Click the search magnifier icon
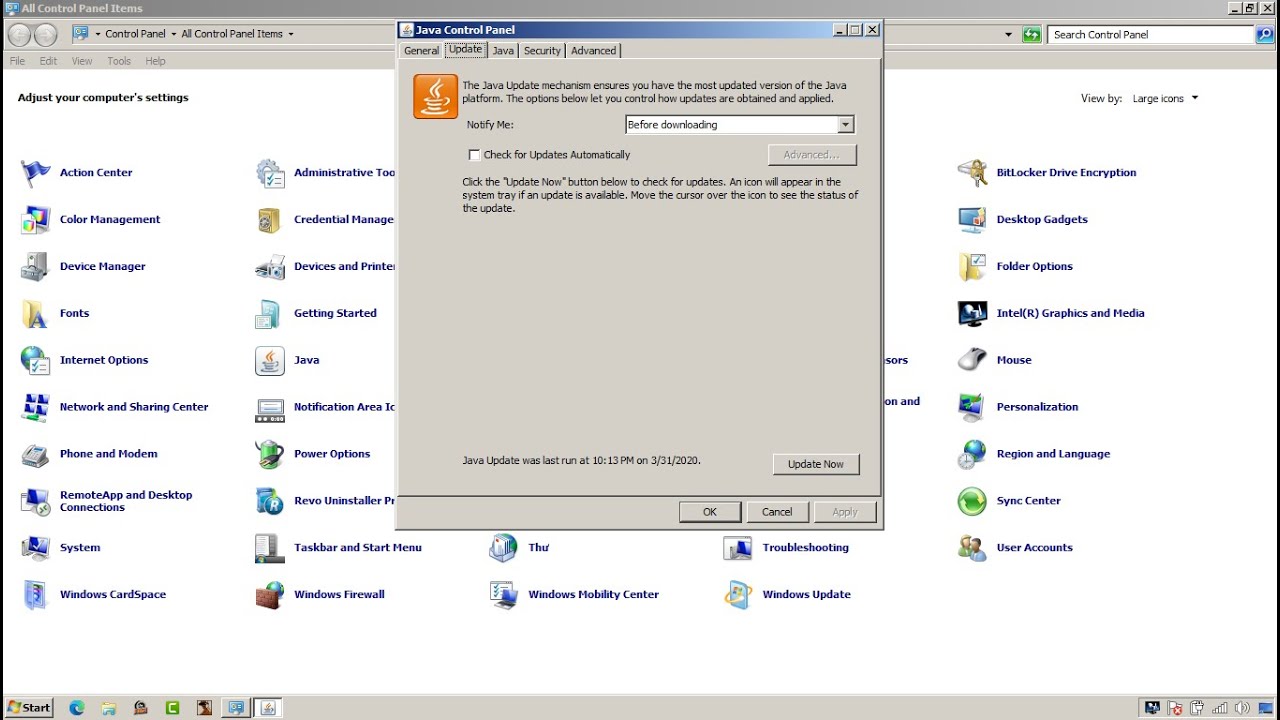The height and width of the screenshot is (720, 1280). (x=1264, y=35)
